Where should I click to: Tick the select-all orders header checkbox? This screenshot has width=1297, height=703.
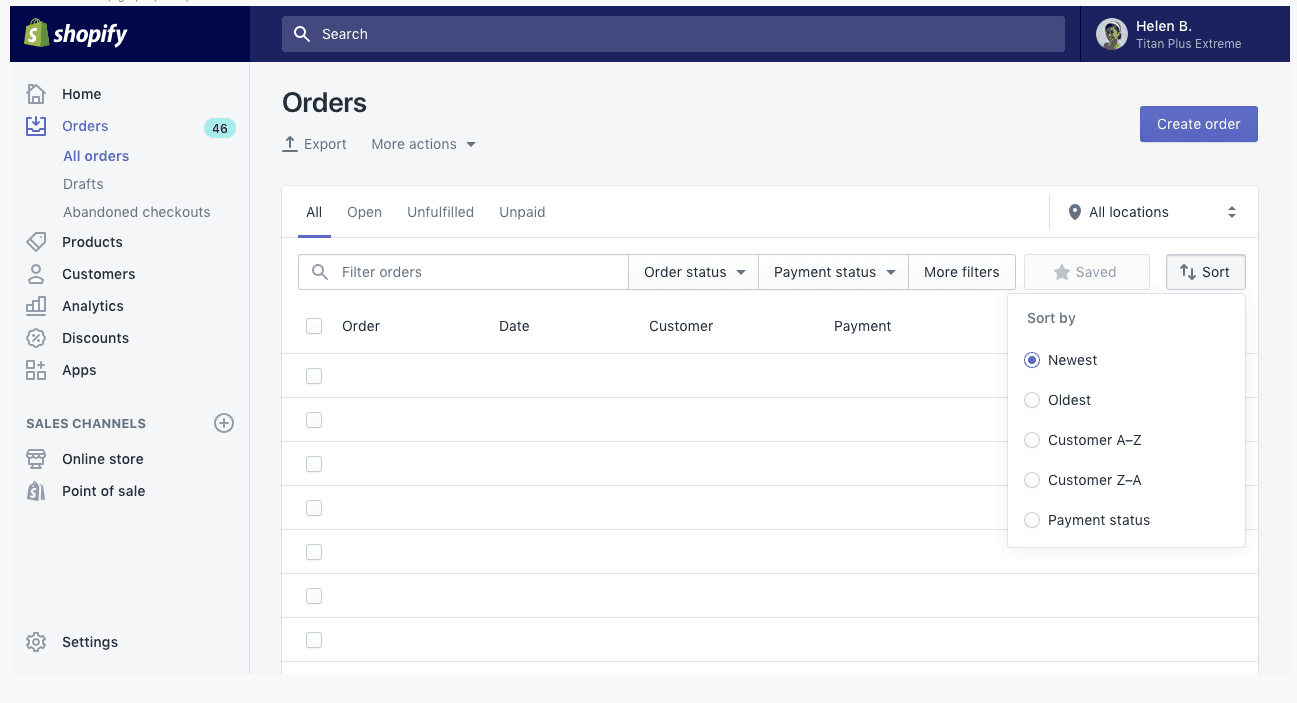(314, 326)
